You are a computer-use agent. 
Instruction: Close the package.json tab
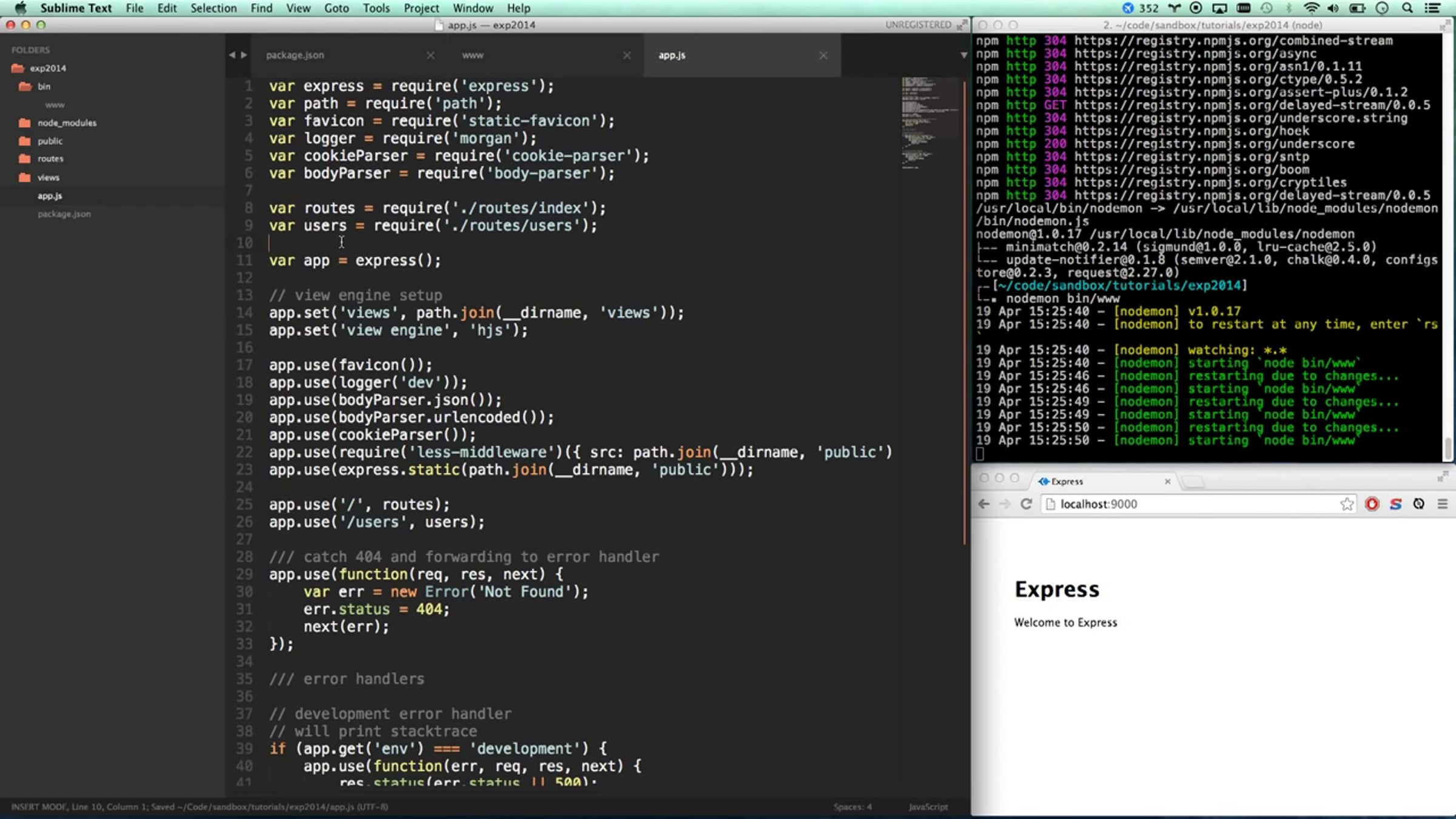click(x=430, y=55)
